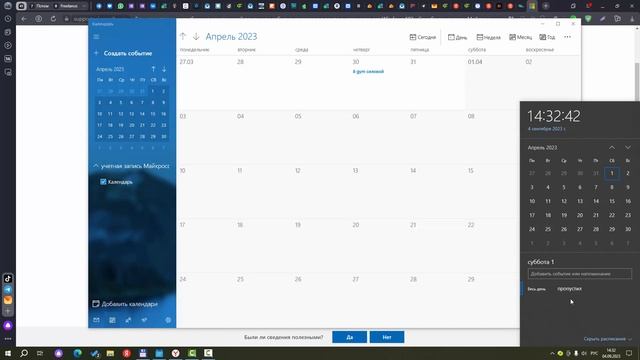Screen dimensions: 640x360
Task: Go to previous month with main header up arrow
Action: [183, 36]
